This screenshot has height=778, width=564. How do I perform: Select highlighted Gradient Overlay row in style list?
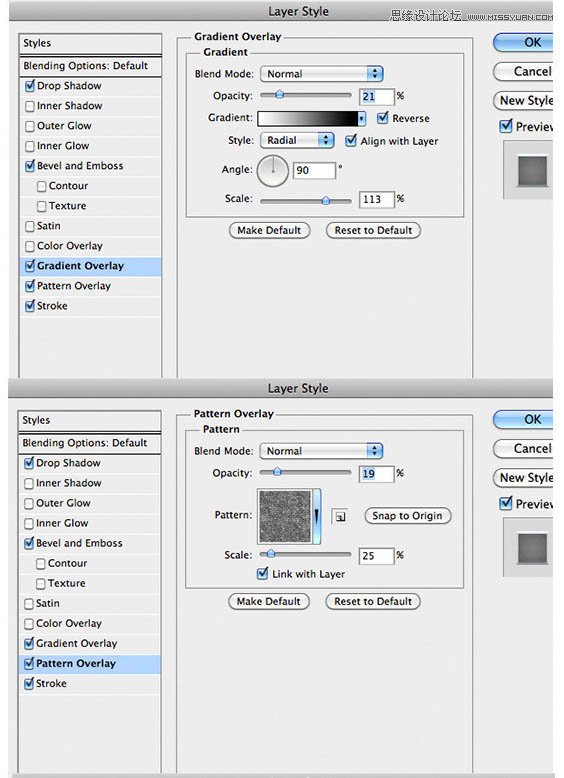pos(91,266)
